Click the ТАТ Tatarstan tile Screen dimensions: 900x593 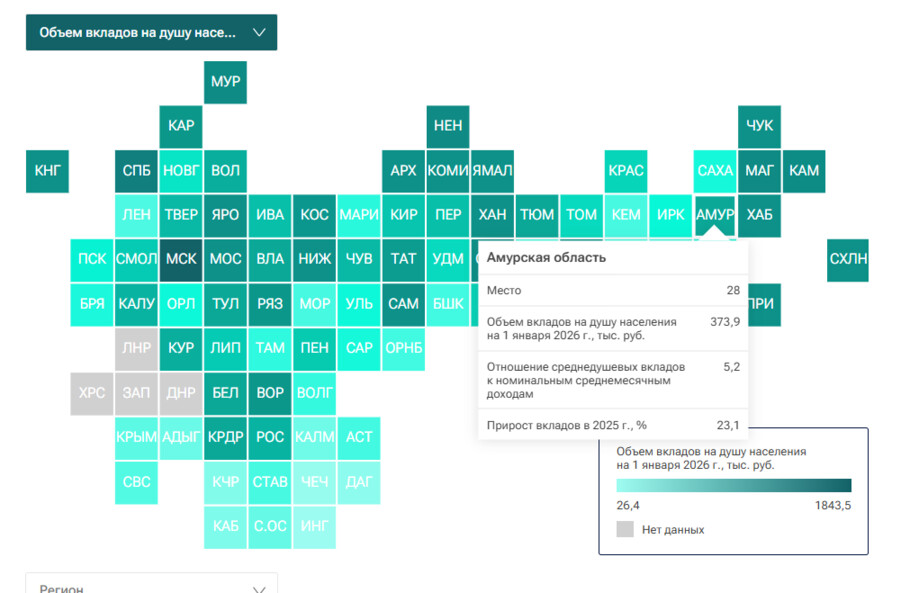[x=404, y=259]
